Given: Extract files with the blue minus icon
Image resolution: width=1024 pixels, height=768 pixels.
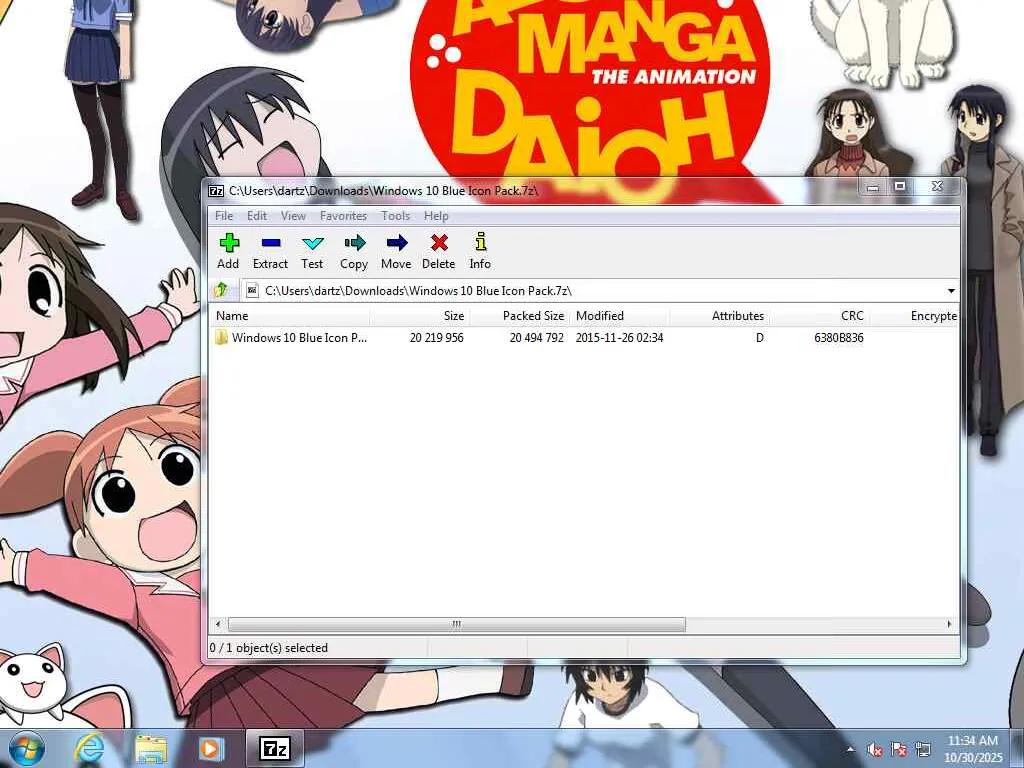Looking at the screenshot, I should [270, 251].
